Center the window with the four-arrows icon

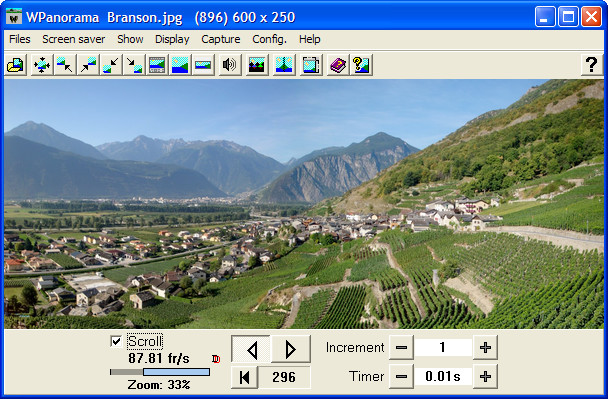41,65
